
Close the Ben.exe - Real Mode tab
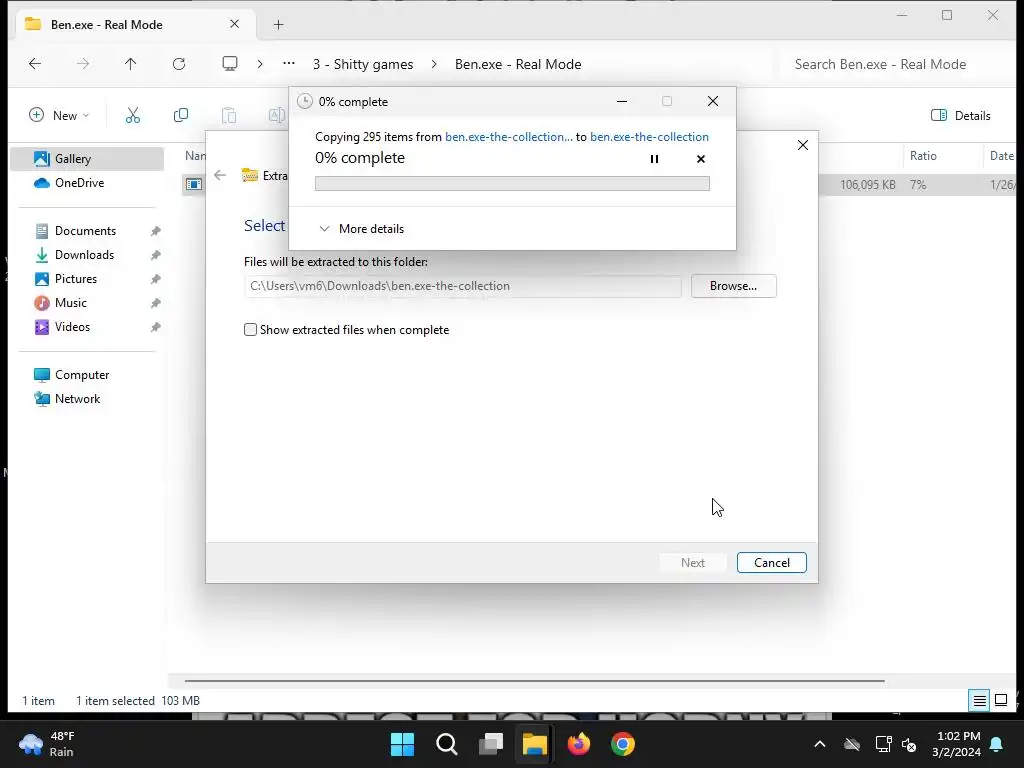[234, 24]
